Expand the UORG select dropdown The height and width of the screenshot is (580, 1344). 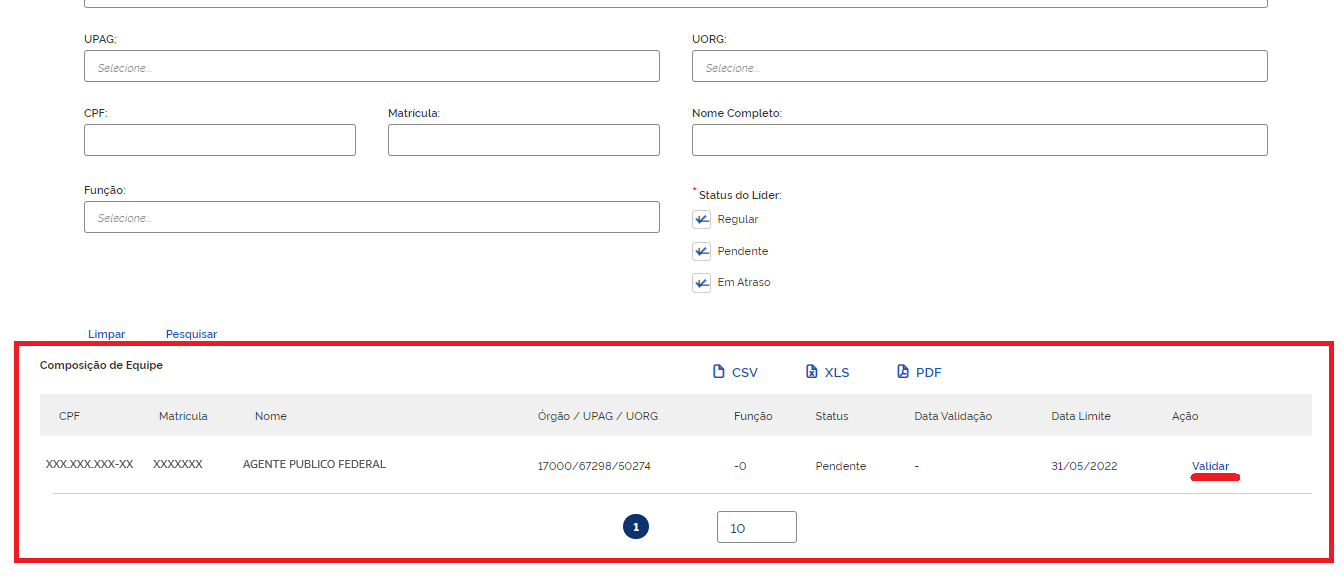pyautogui.click(x=979, y=67)
